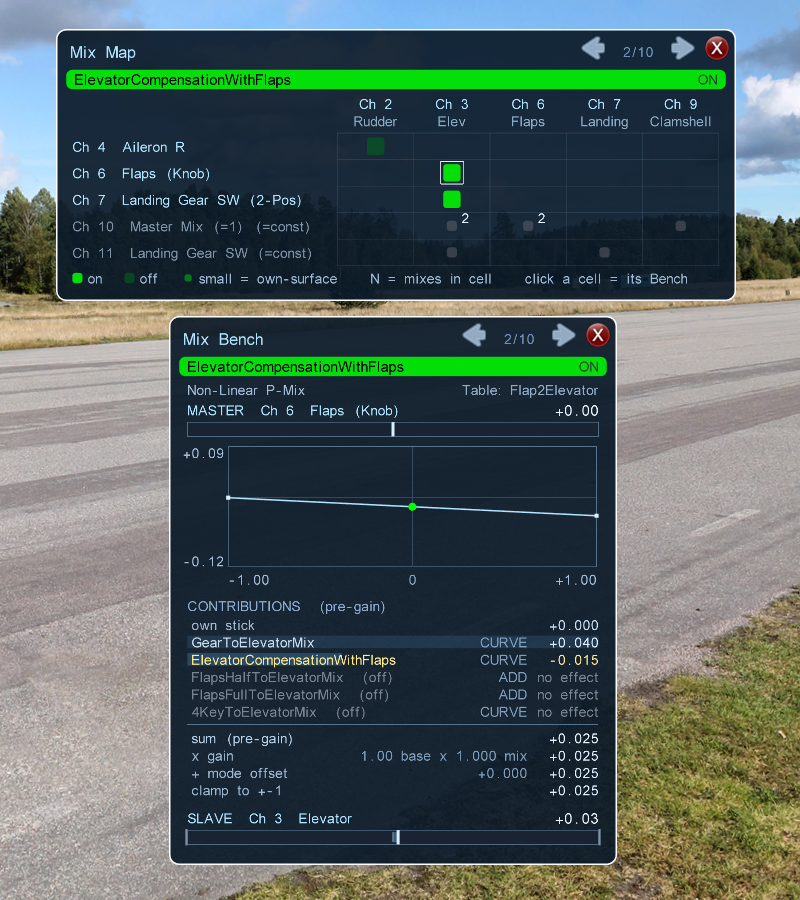Click the CONTRIBUTIONS (pre-gain) heading
The width and height of the screenshot is (800, 900).
(286, 607)
